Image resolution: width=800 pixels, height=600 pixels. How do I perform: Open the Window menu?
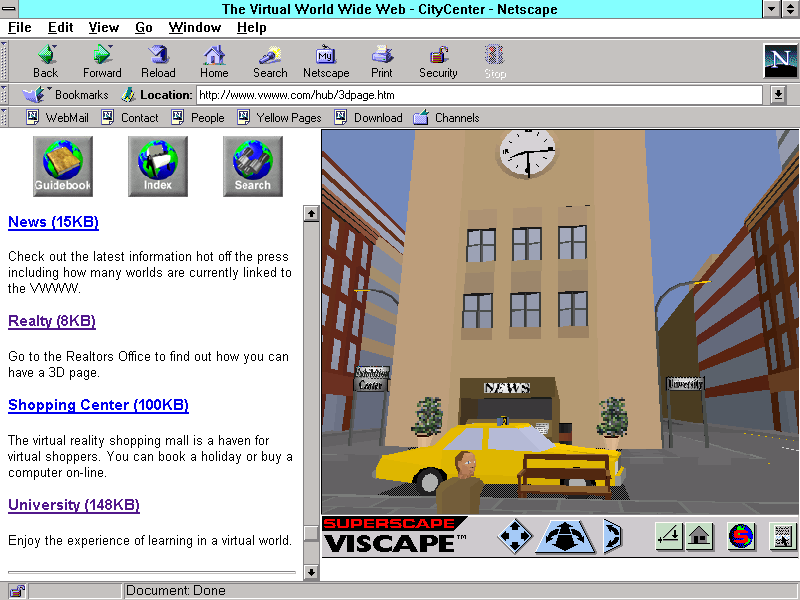click(195, 28)
